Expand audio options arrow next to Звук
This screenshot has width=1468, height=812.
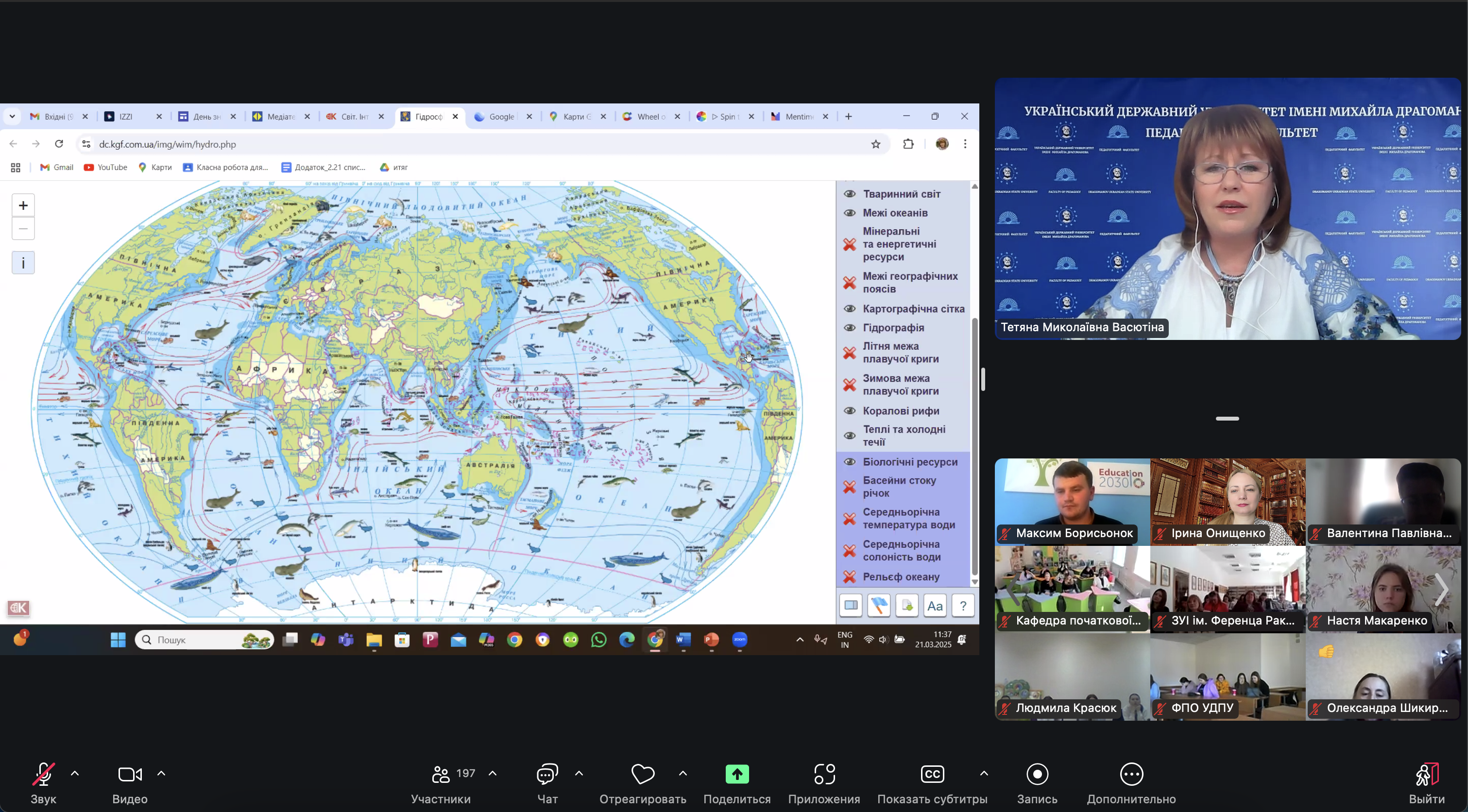pyautogui.click(x=75, y=773)
